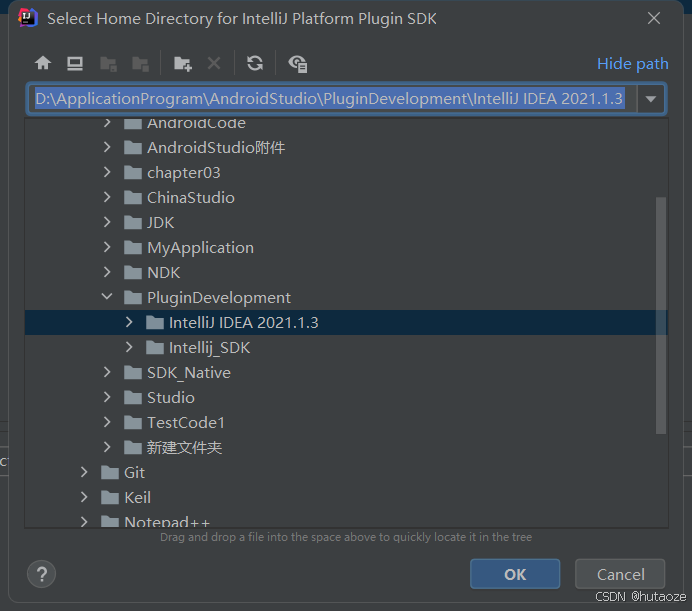Screen dimensions: 692x611
Task: Expand the IntelliJ IDEA 2021.1.3 folder
Action: [x=129, y=322]
